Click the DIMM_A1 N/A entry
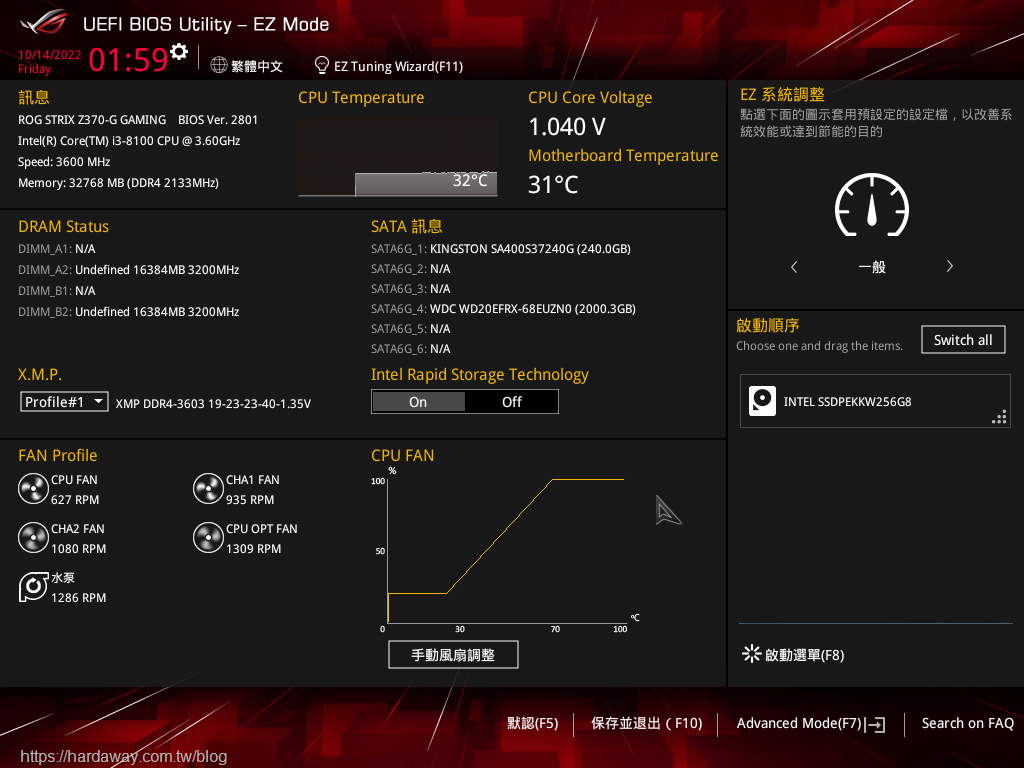1024x768 pixels. [57, 249]
